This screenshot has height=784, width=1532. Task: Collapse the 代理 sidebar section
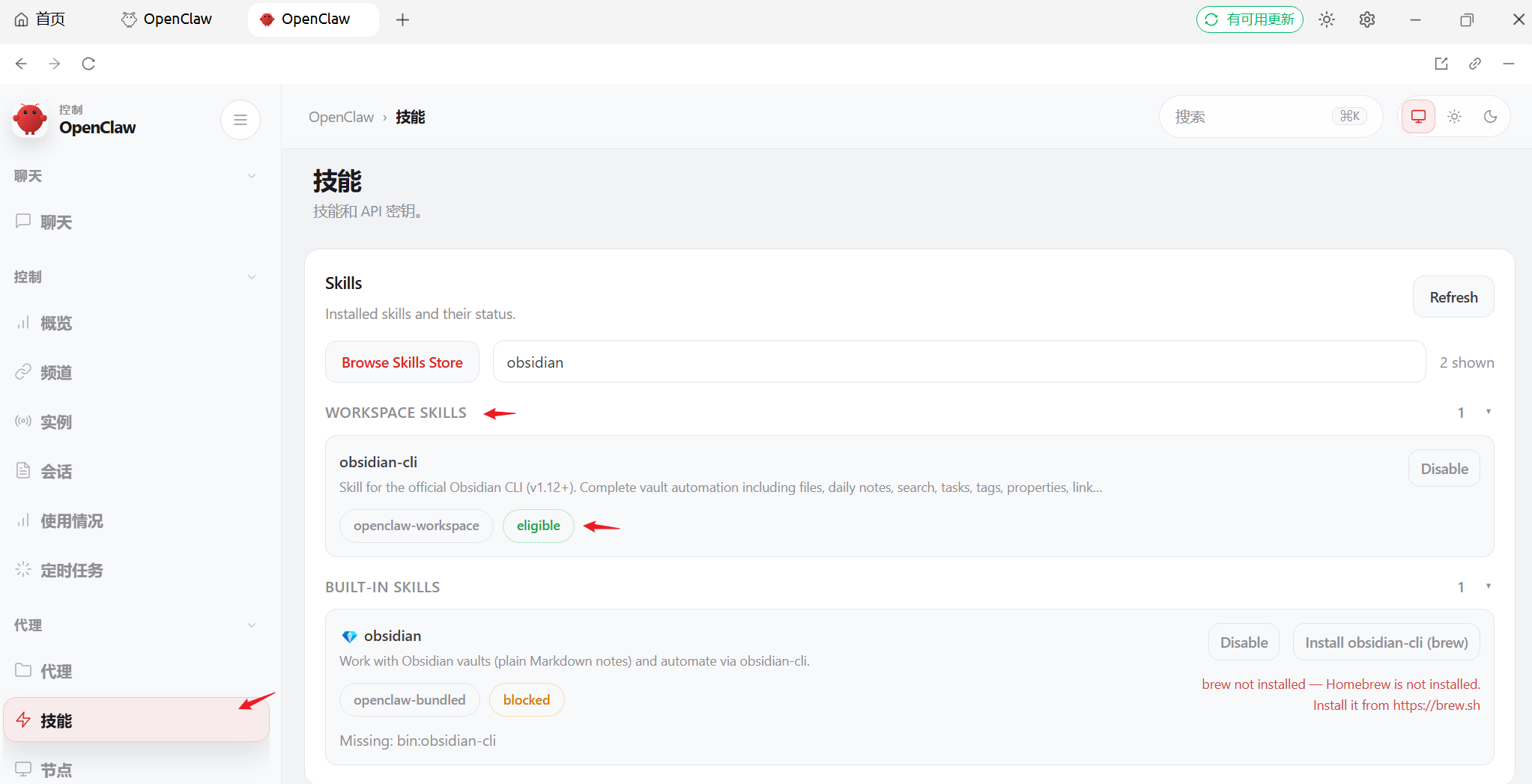(x=252, y=625)
